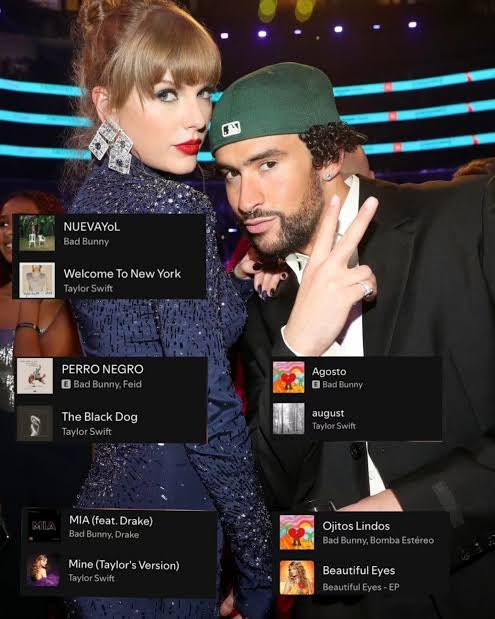Select the song title Welcome To New York
Viewport: 495px width, 619px height.
click(x=122, y=274)
